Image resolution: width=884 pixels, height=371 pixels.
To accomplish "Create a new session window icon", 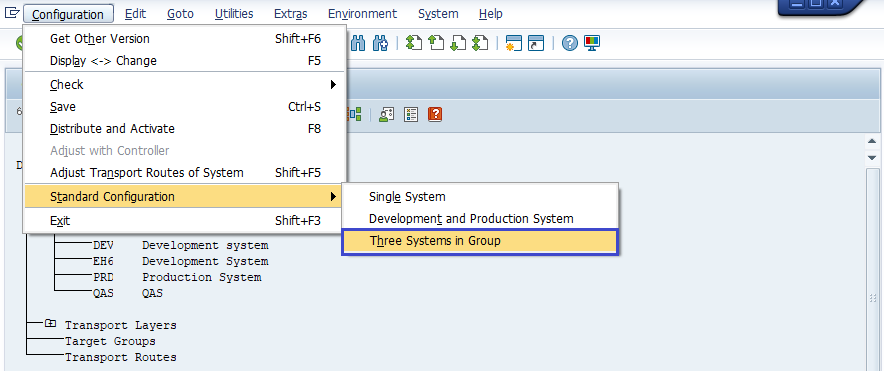I will [x=514, y=43].
